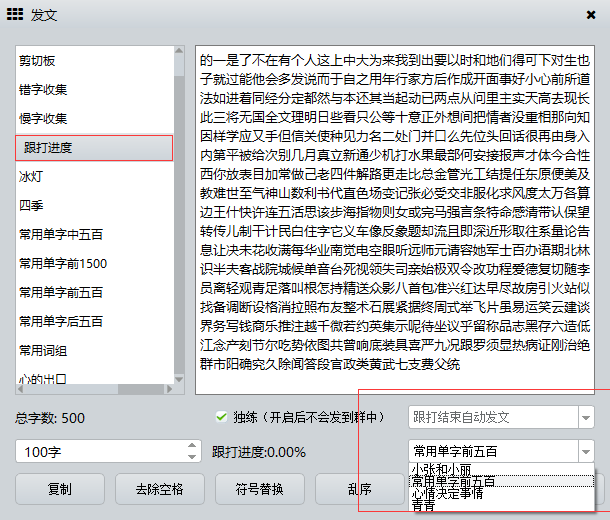Viewport: 610px width, 520px height.
Task: Click the 跟打进度:0.00% label
Action: click(259, 452)
